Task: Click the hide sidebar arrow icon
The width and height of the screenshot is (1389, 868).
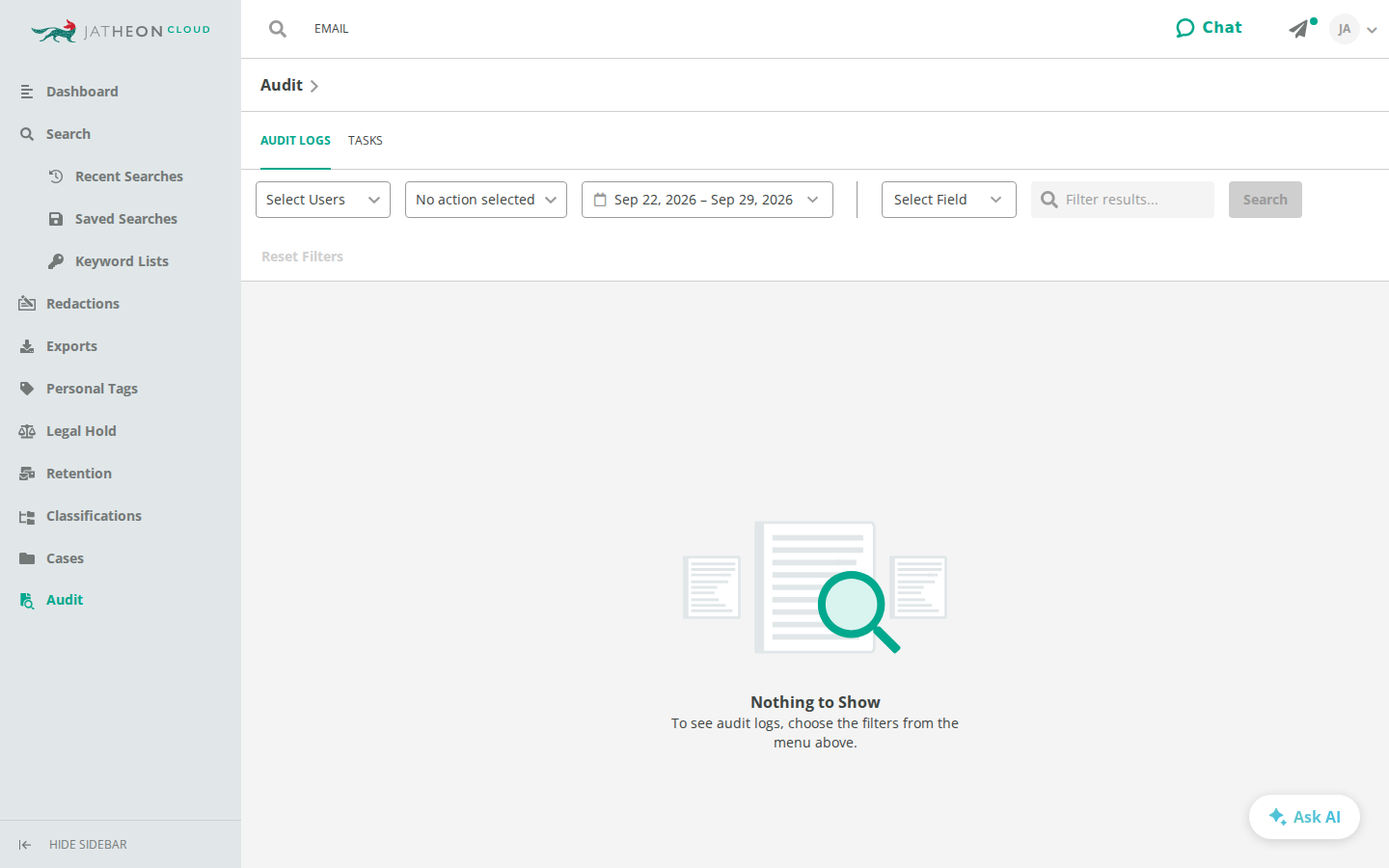Action: (x=25, y=845)
